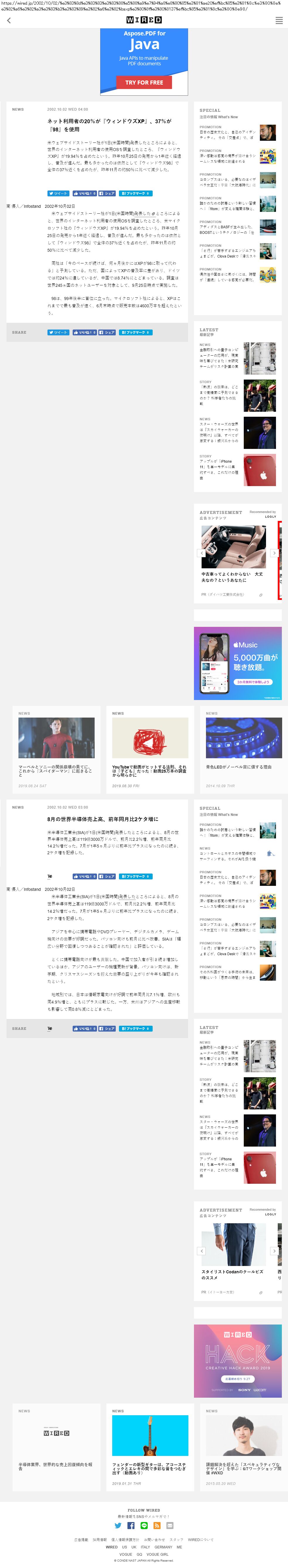Go back using the top-left arrow

coord(8,21)
